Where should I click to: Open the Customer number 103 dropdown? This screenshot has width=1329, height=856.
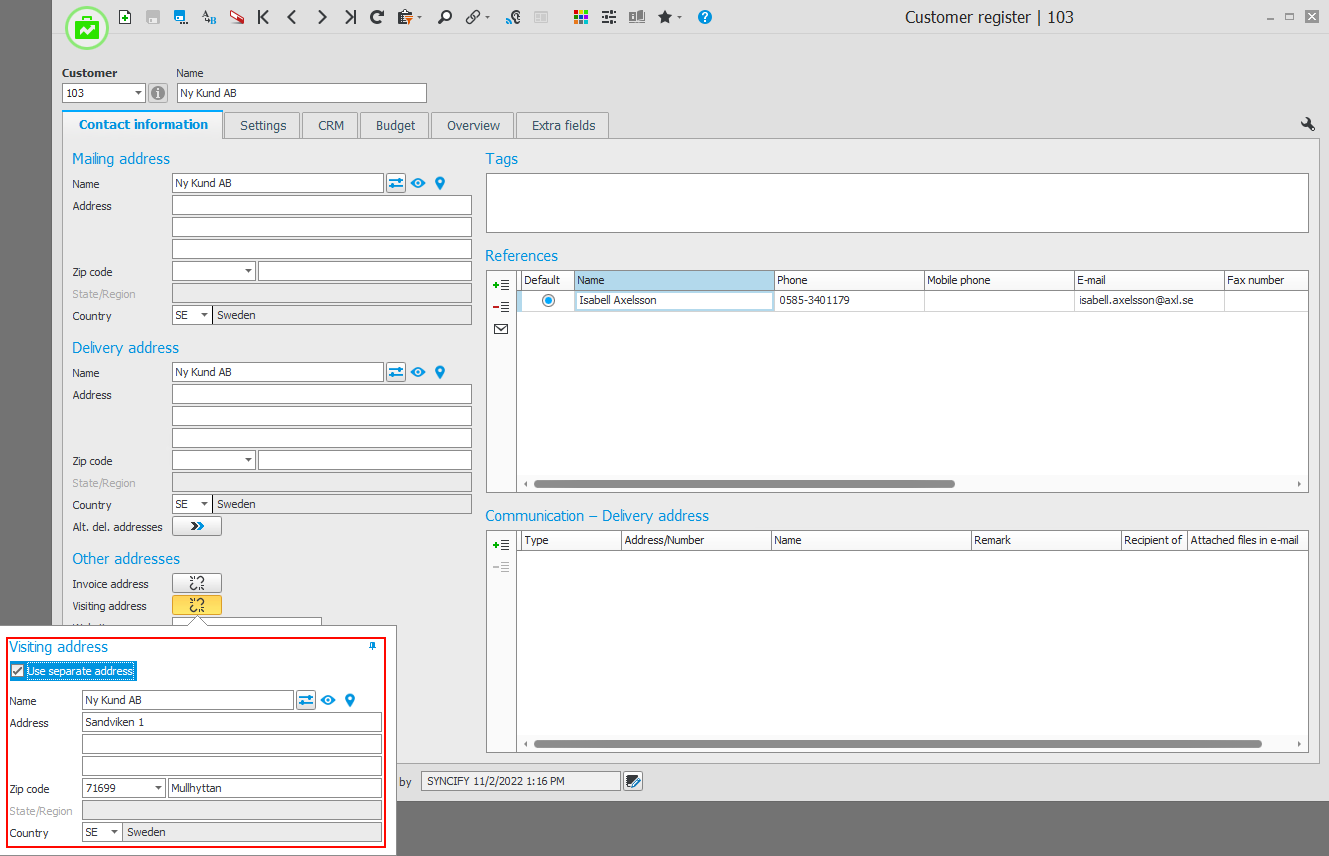tap(137, 93)
